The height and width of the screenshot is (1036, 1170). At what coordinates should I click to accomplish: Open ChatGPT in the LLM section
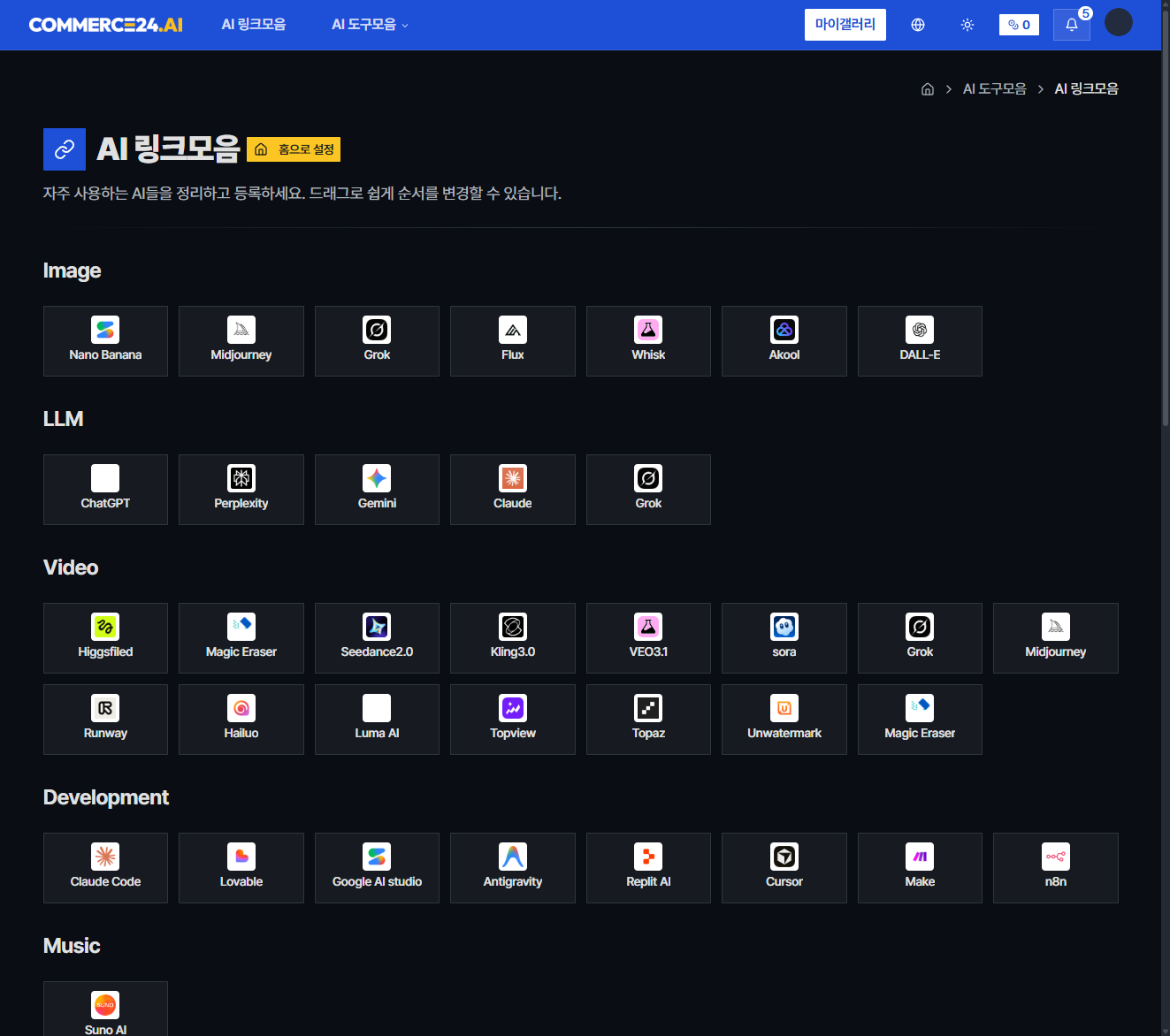pos(105,490)
